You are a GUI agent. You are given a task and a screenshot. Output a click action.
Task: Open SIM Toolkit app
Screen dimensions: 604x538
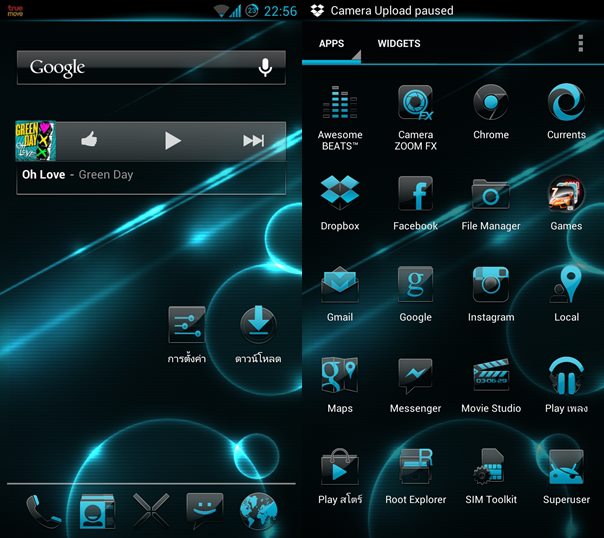pyautogui.click(x=490, y=466)
